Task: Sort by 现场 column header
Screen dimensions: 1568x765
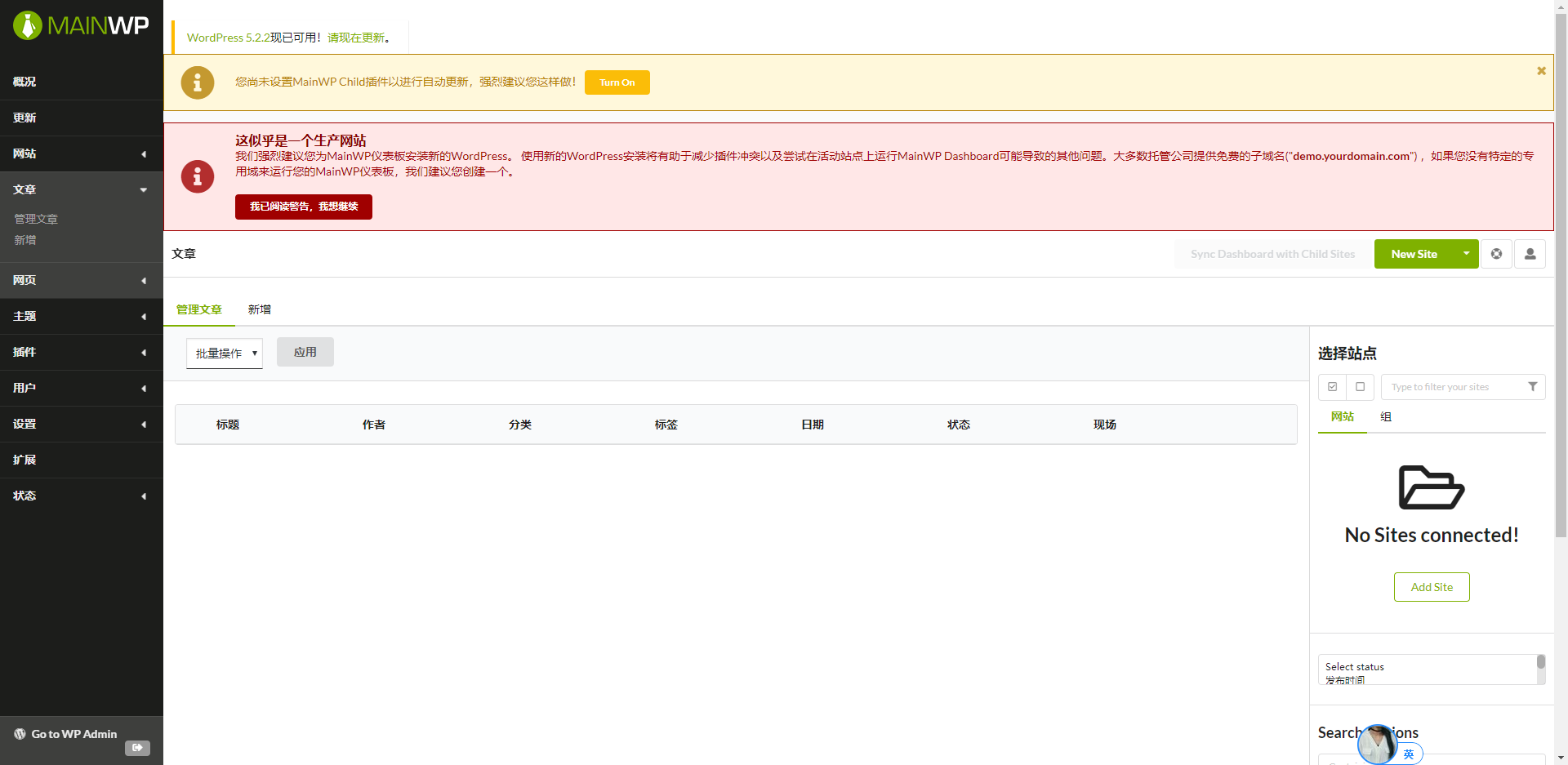Action: pos(1105,425)
